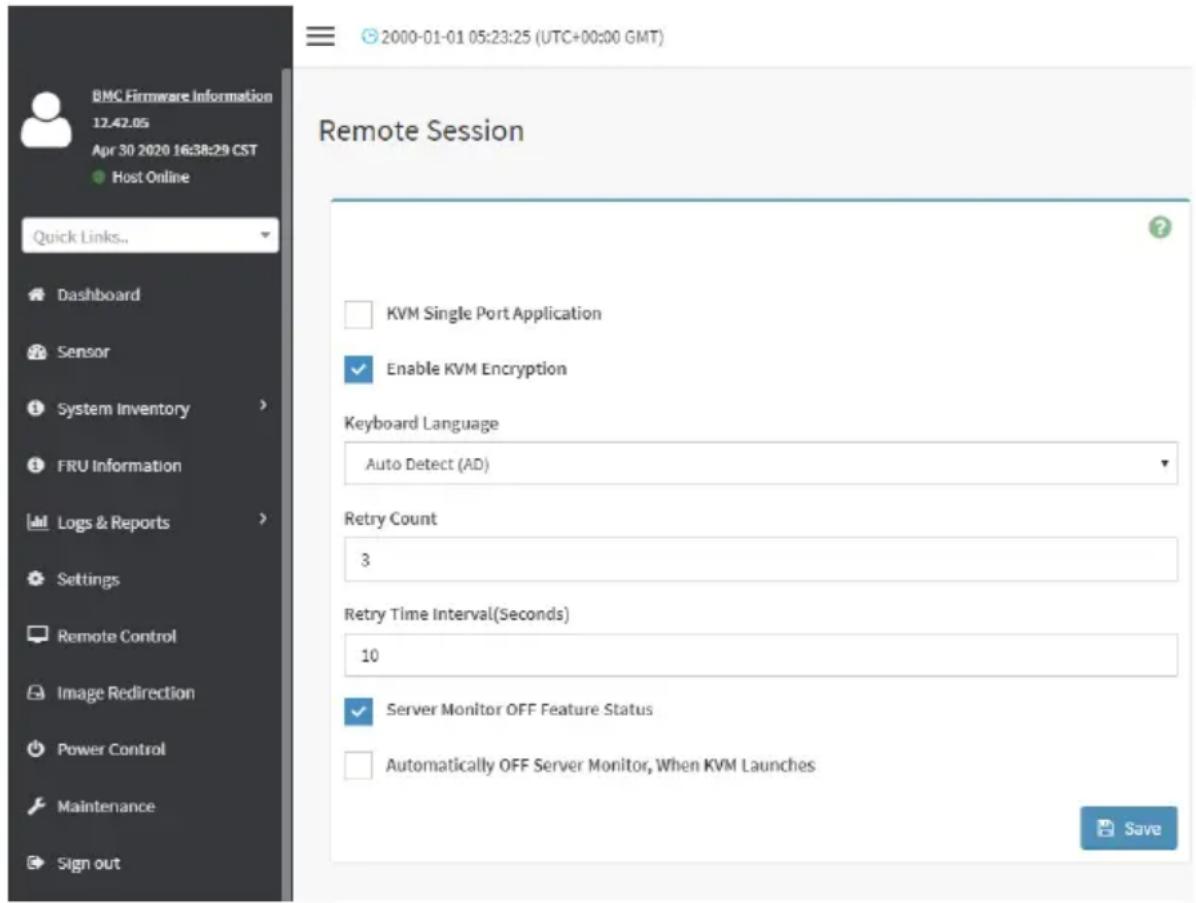Open the Keyboard Language dropdown

click(x=760, y=464)
